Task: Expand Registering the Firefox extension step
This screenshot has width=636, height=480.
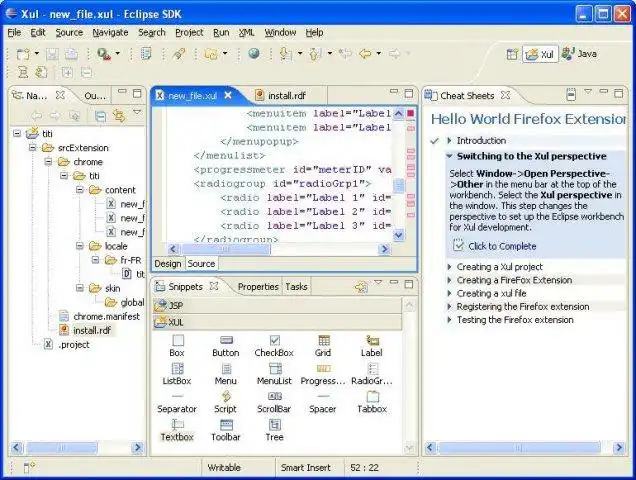Action: coord(449,306)
